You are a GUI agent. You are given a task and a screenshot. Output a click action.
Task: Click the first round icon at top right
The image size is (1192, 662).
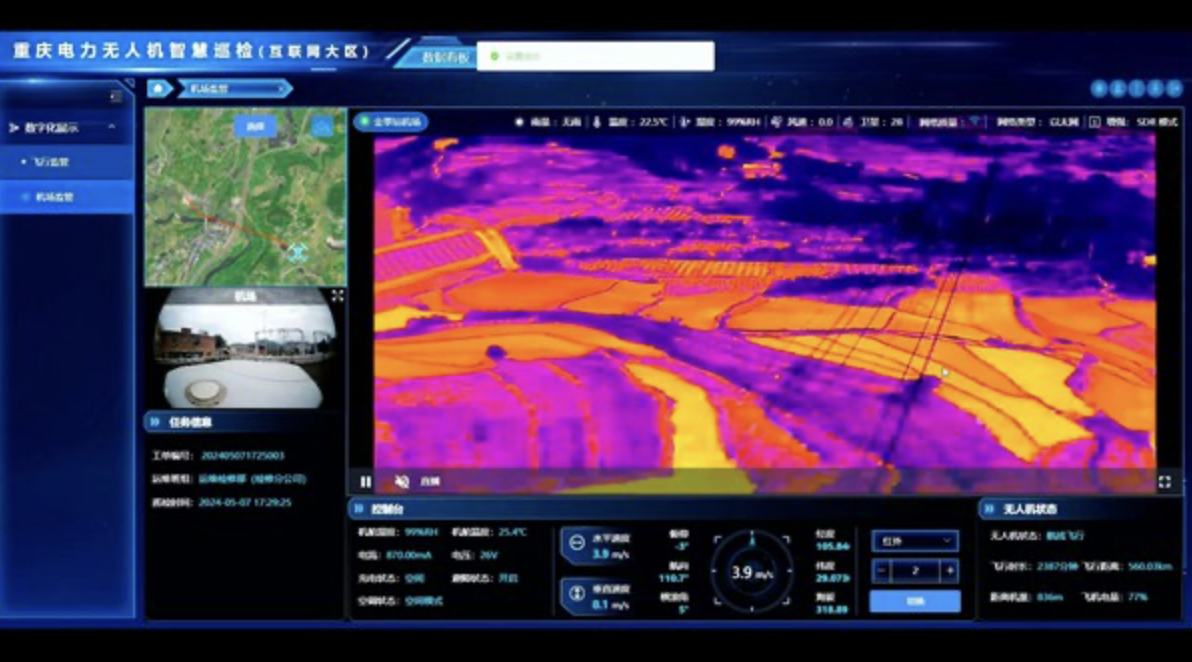(x=1099, y=88)
